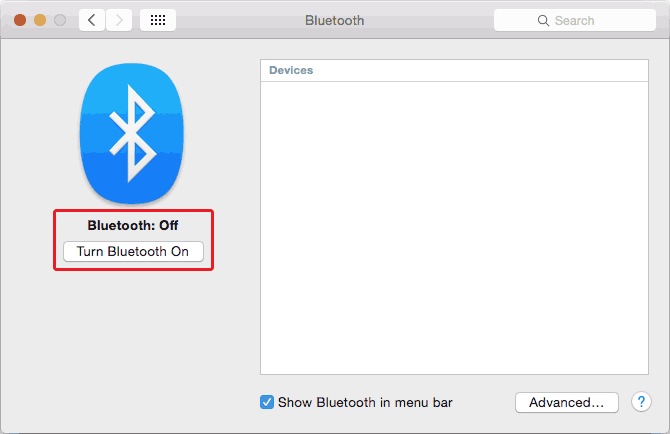The width and height of the screenshot is (670, 434).
Task: Click the large blue Bluetooth logo
Action: (132, 133)
